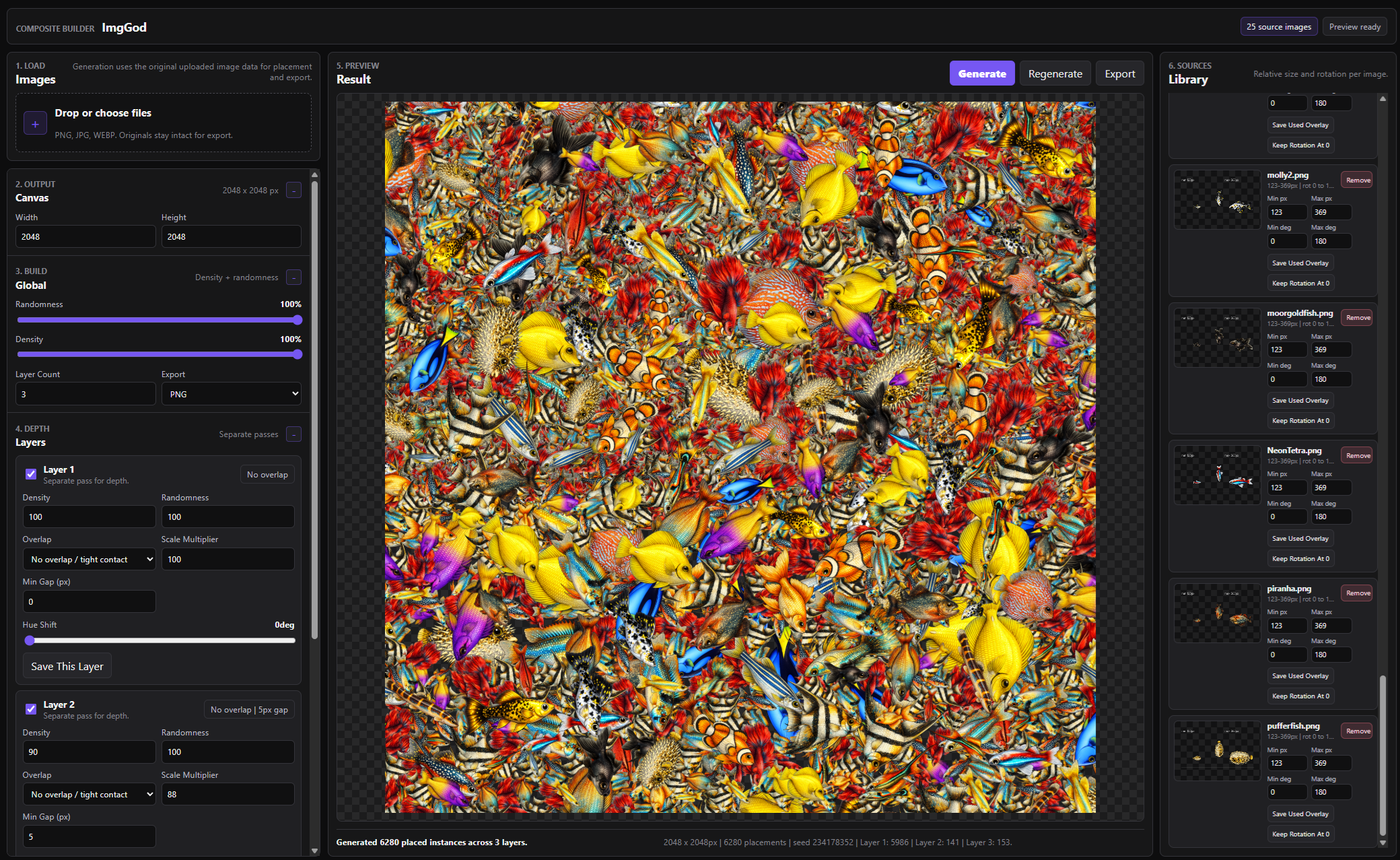
Task: Open the Export format PNG dropdown
Action: coord(231,394)
